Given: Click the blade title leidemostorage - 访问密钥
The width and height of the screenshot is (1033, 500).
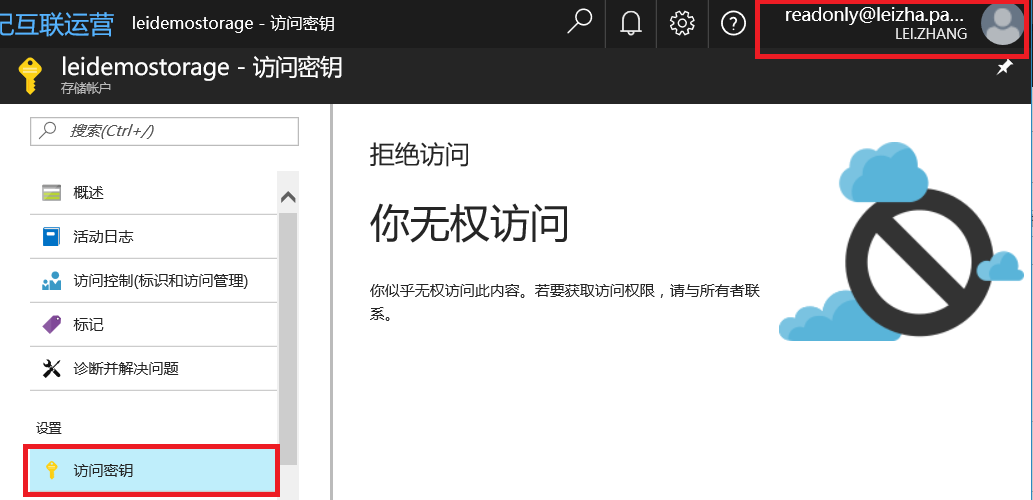Looking at the screenshot, I should (202, 67).
